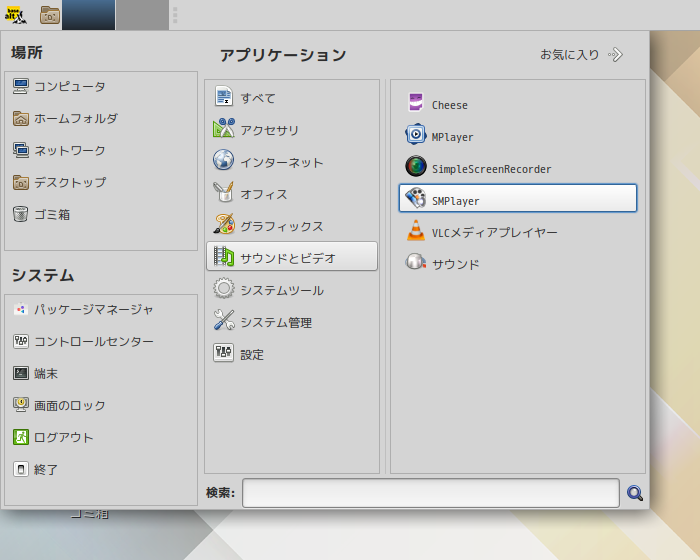Choose システムツール category label
Screen dimensions: 700x560
pyautogui.click(x=282, y=291)
